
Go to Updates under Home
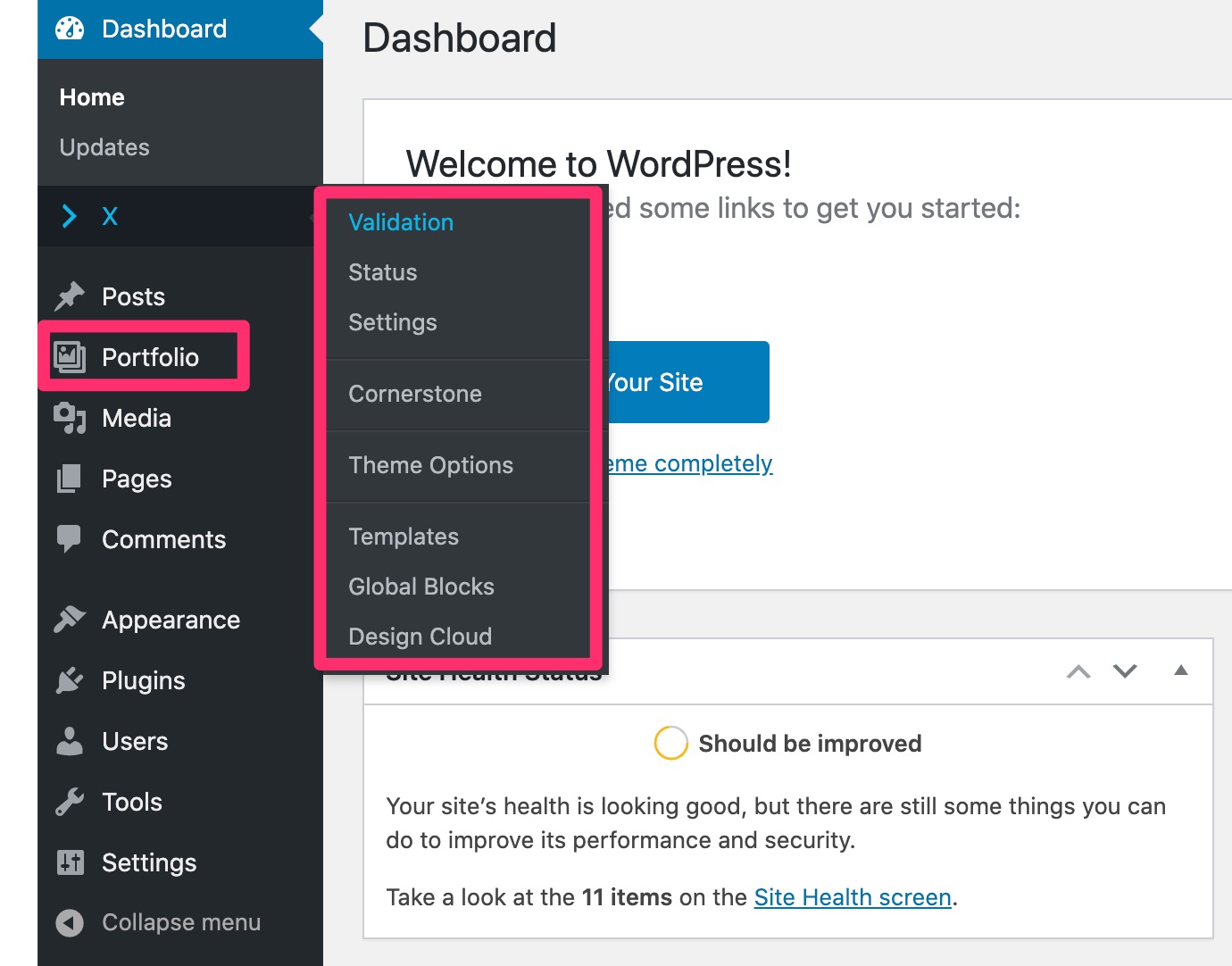pos(104,147)
